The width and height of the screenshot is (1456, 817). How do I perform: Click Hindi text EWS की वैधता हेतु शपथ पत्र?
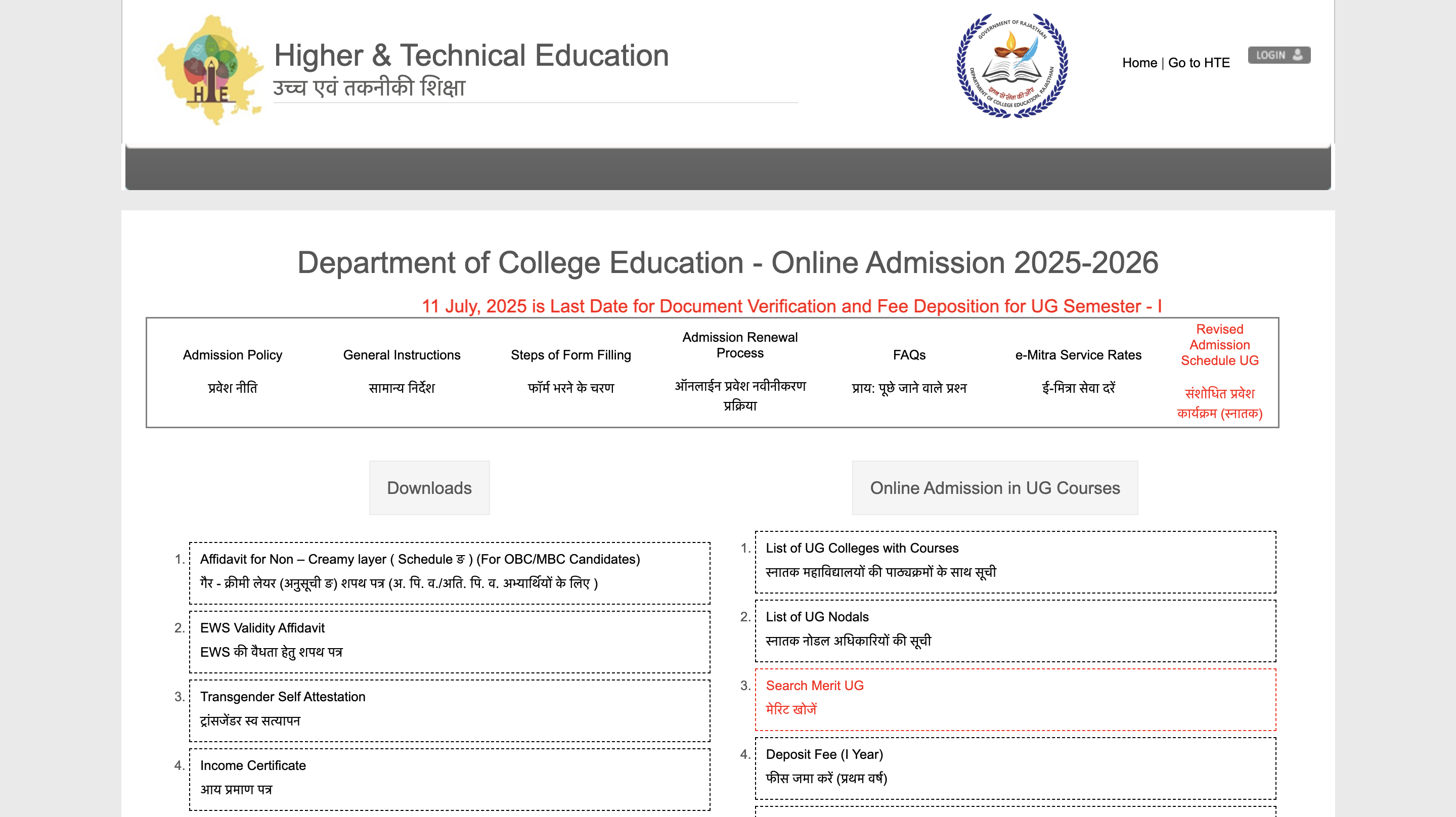click(x=271, y=652)
